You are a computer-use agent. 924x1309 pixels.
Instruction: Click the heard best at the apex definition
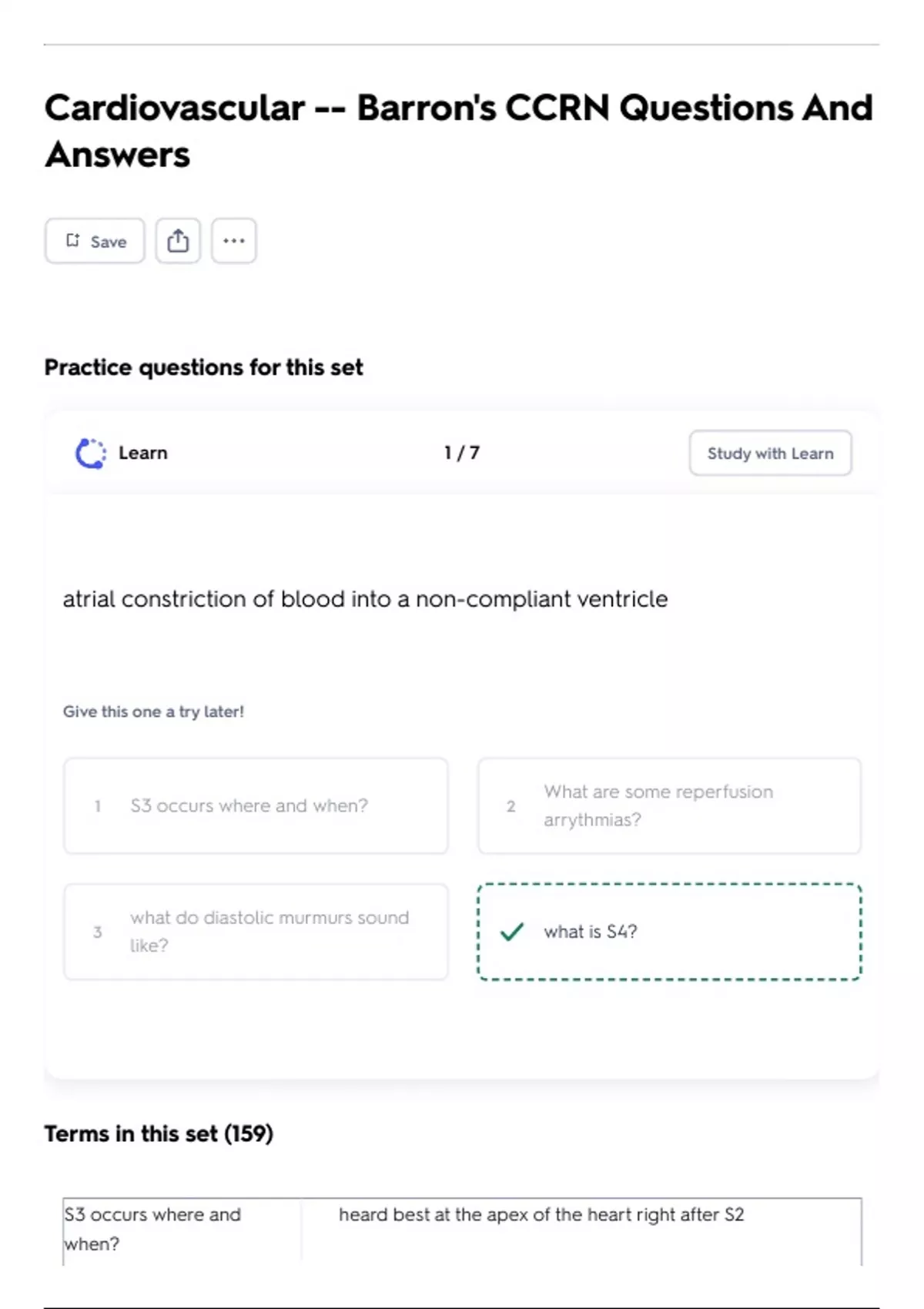[x=541, y=1214]
